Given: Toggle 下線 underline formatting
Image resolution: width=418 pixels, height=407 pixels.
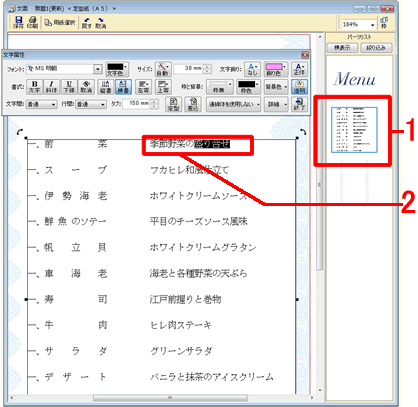Looking at the screenshot, I should (69, 87).
